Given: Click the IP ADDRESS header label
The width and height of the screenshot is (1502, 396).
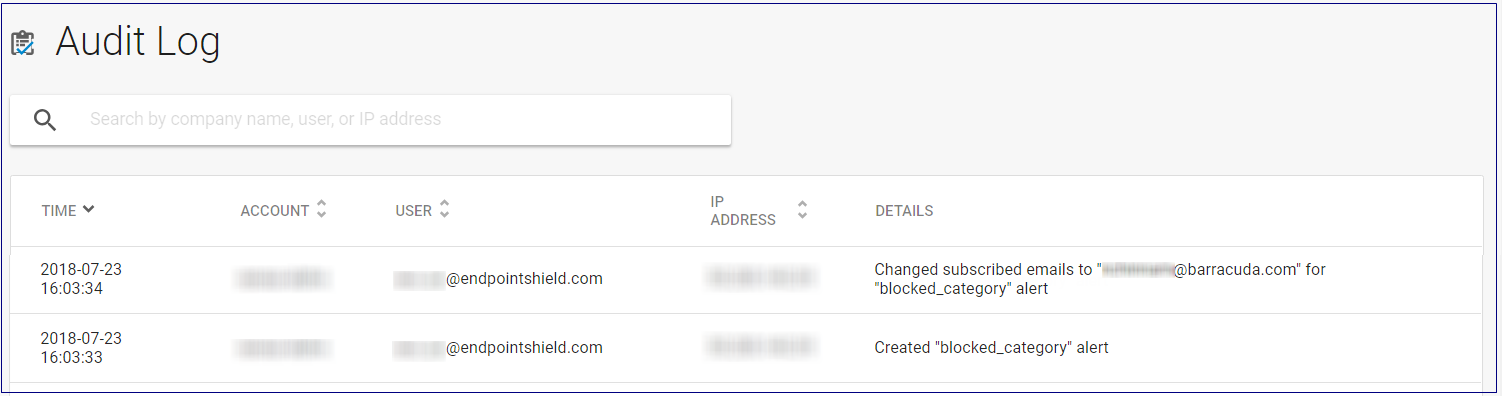Looking at the screenshot, I should pyautogui.click(x=743, y=211).
